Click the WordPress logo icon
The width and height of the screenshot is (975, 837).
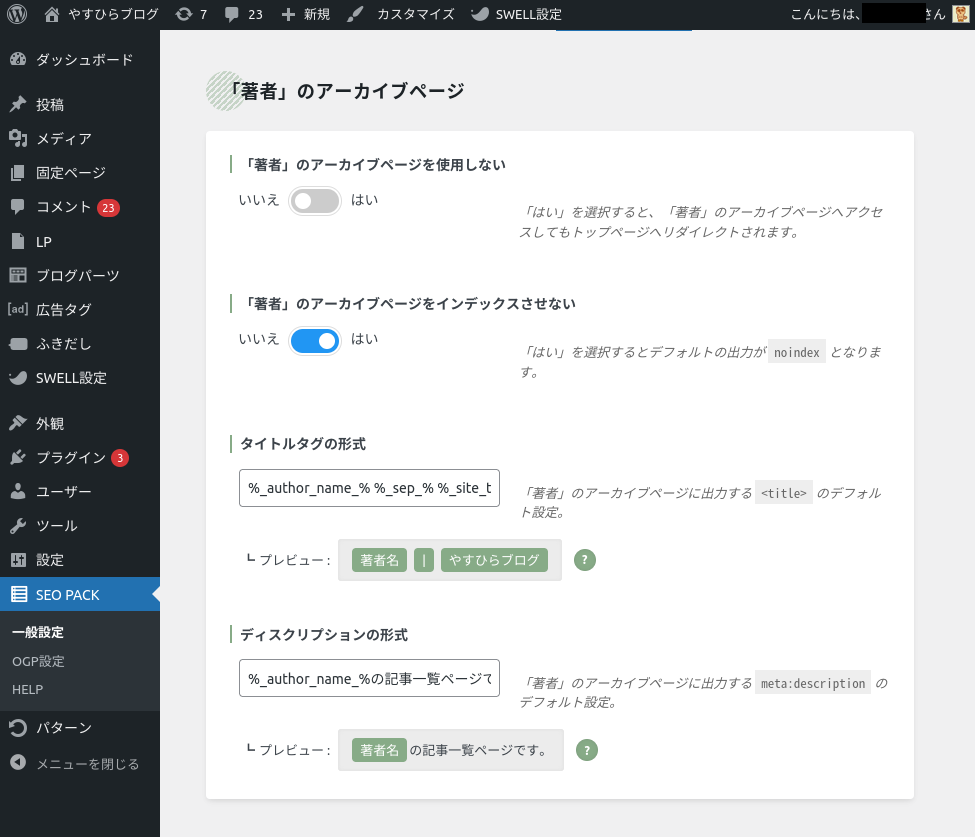(x=16, y=14)
